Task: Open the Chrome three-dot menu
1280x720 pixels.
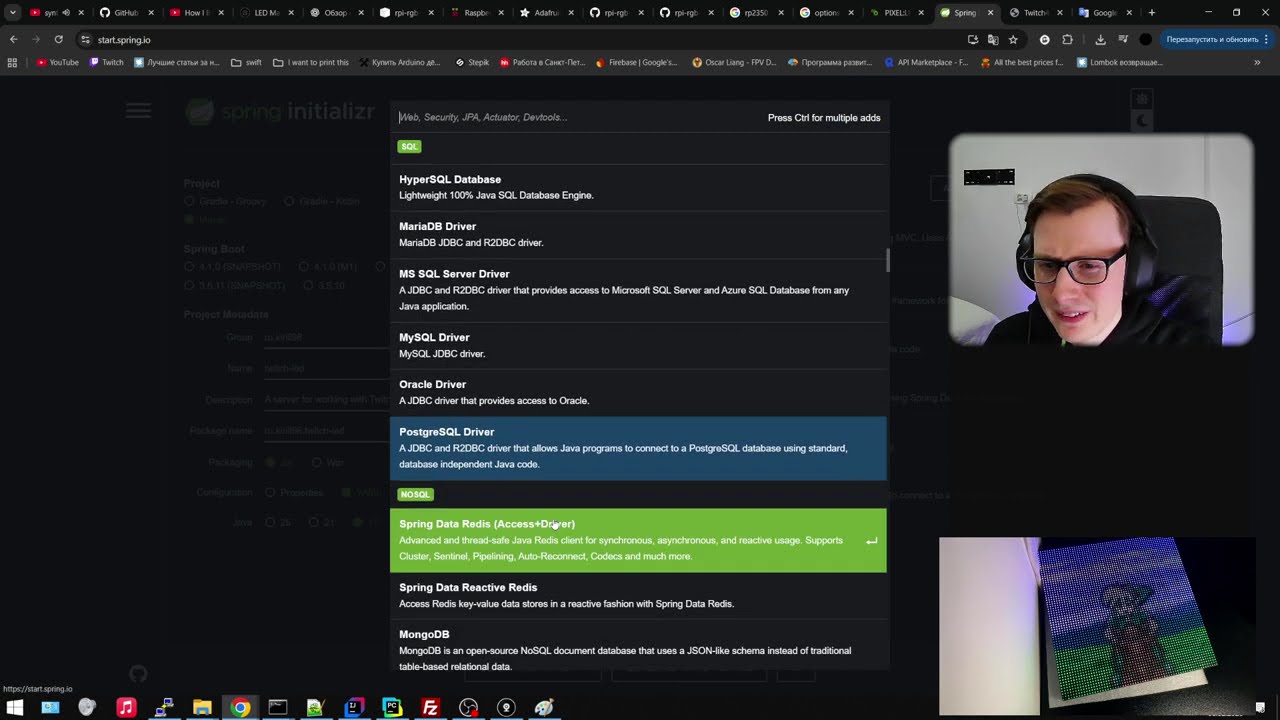Action: [x=1266, y=39]
